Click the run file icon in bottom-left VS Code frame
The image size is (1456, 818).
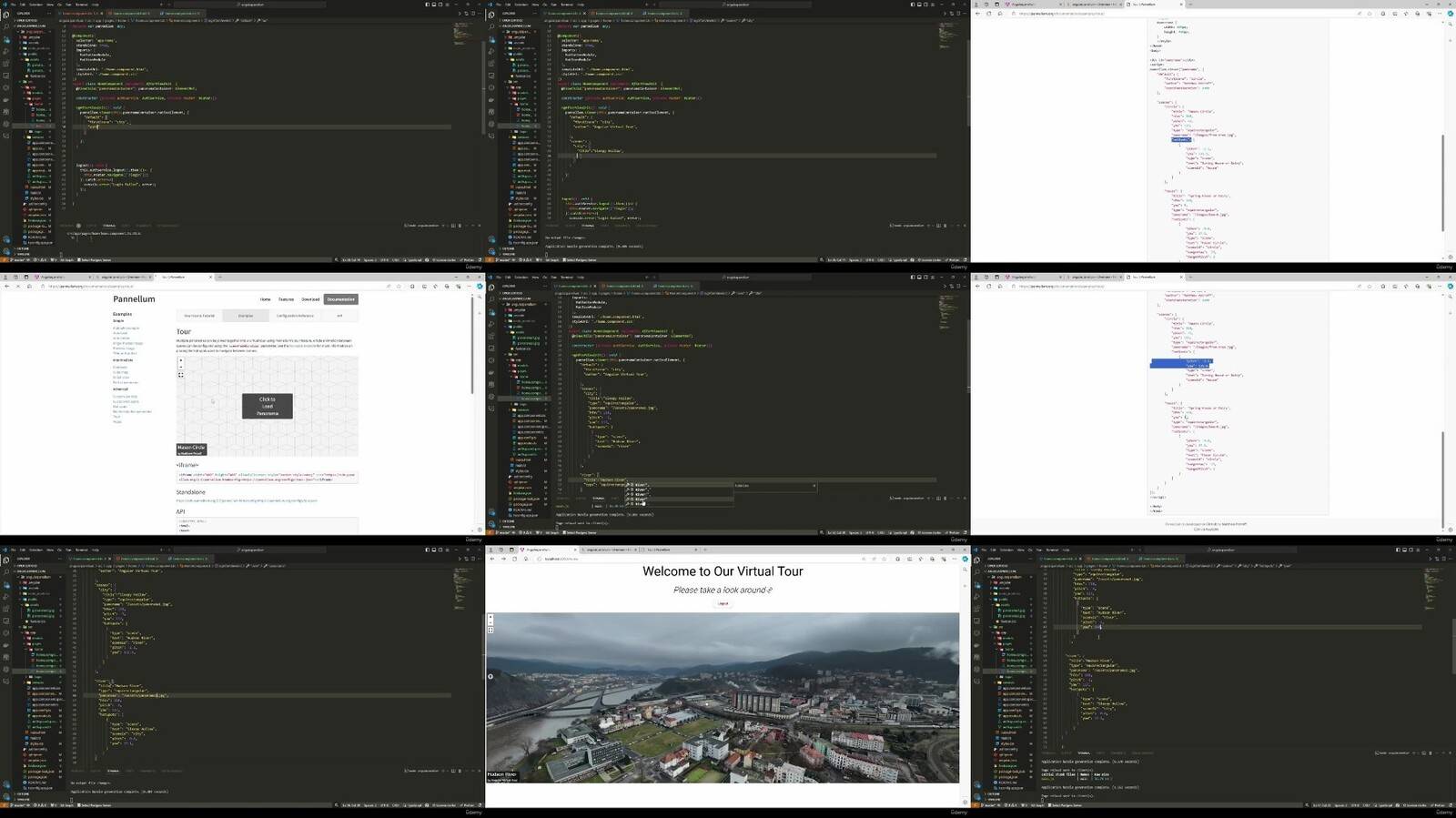coord(460,559)
